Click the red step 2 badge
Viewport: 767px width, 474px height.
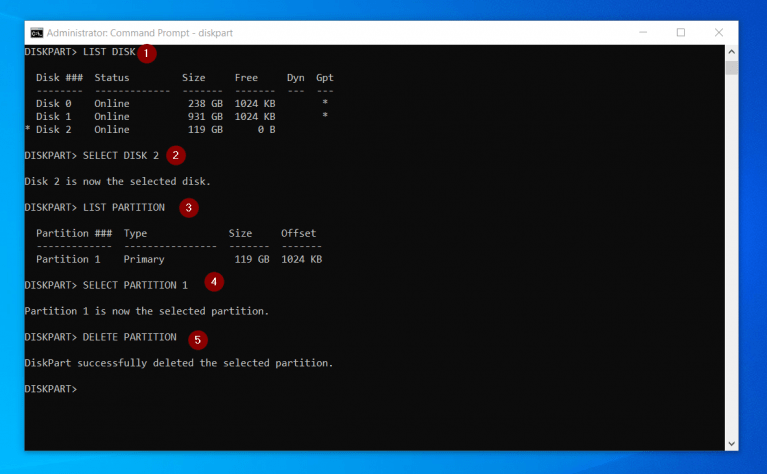175,155
